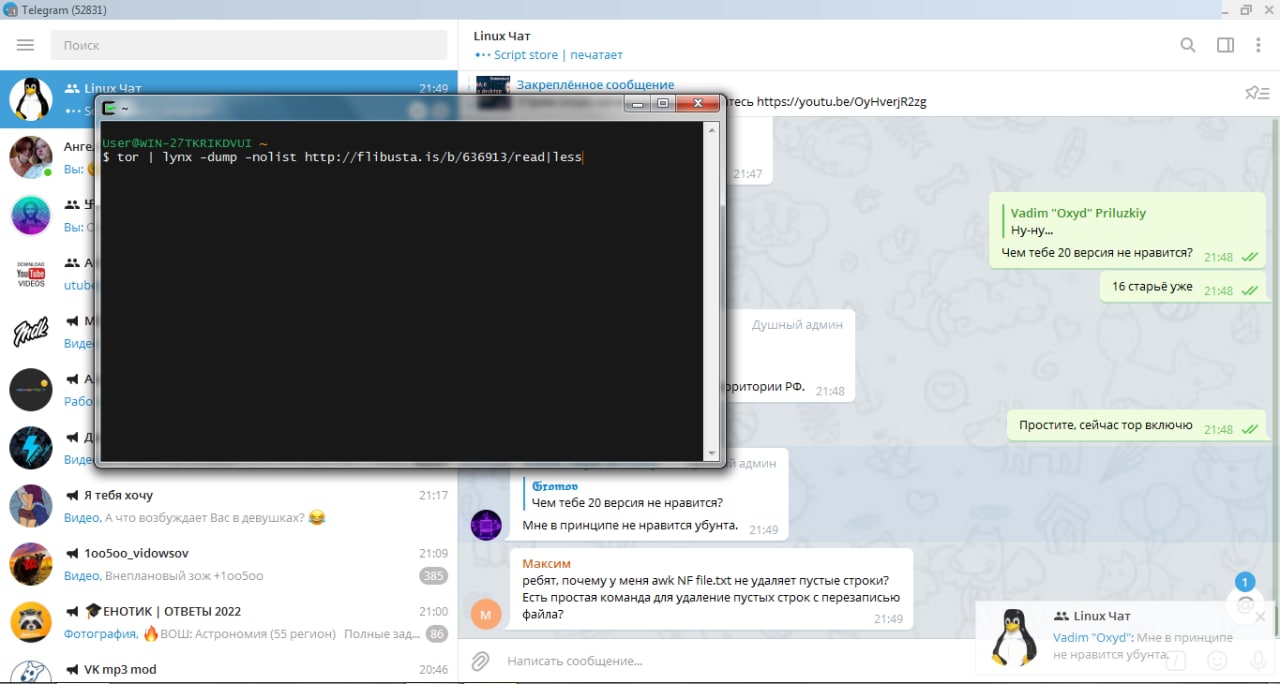Click terminal scrollbar down arrow
The width and height of the screenshot is (1280, 684).
coord(714,453)
